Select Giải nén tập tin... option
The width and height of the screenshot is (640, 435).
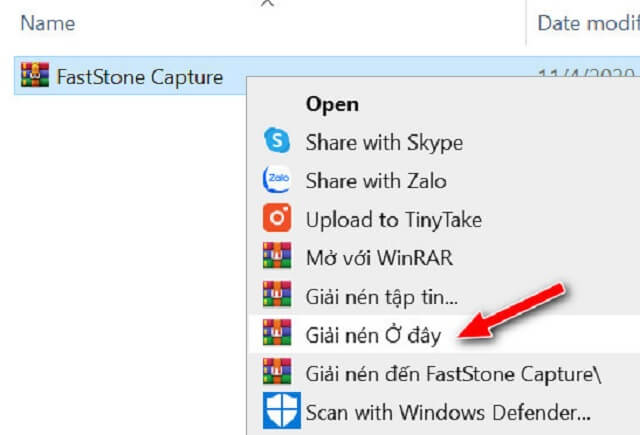[382, 295]
